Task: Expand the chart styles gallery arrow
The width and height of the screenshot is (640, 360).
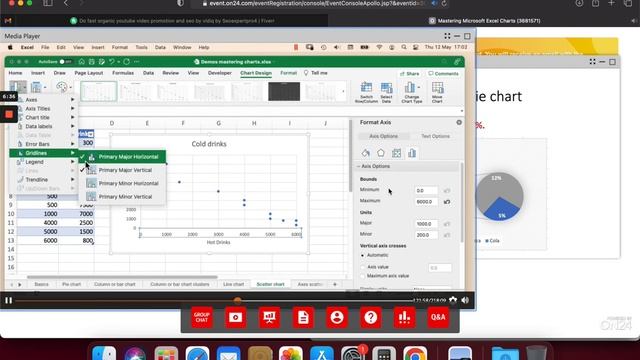Action: [343, 91]
